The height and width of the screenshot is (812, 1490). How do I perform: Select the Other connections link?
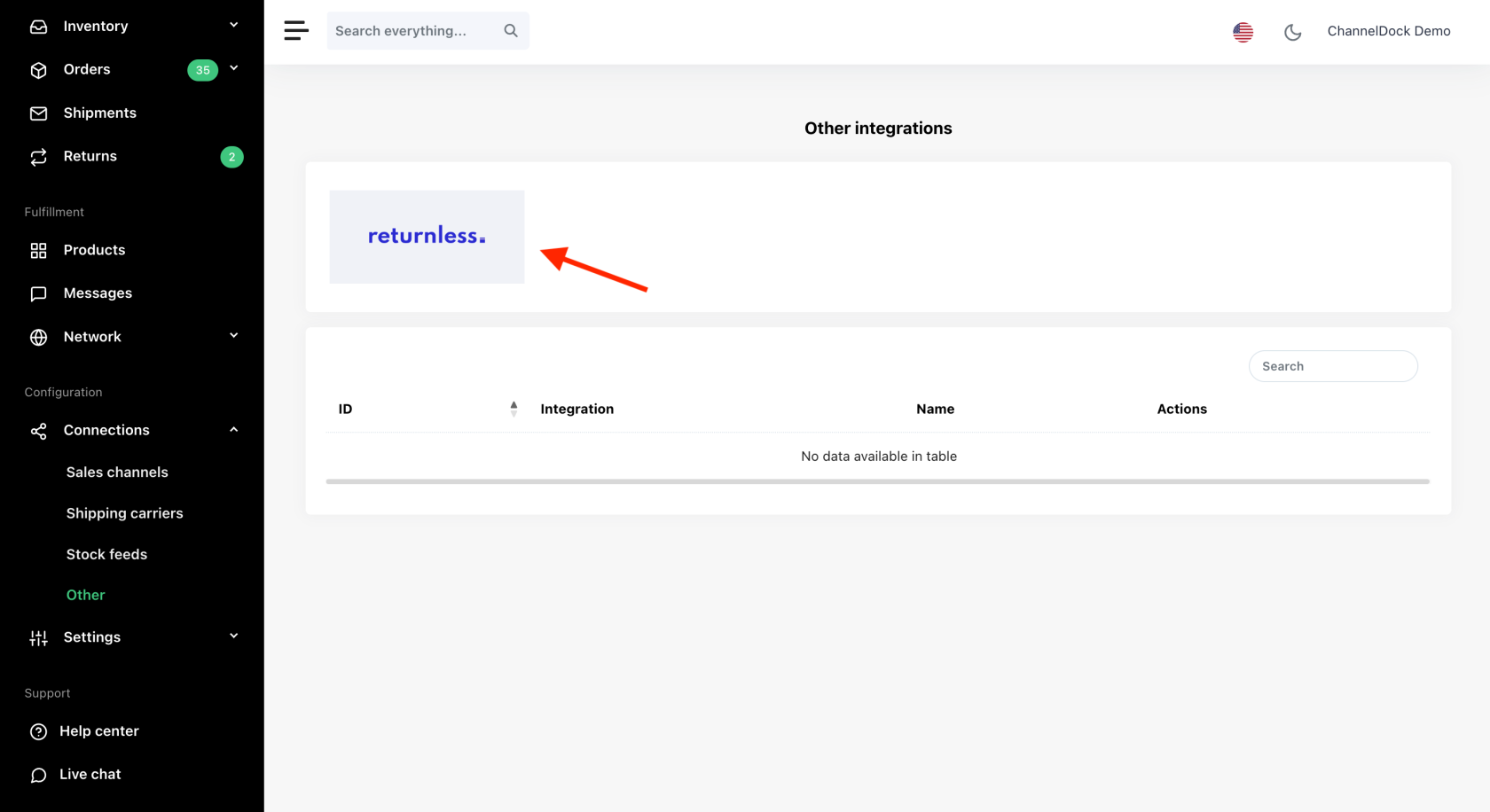(x=86, y=596)
